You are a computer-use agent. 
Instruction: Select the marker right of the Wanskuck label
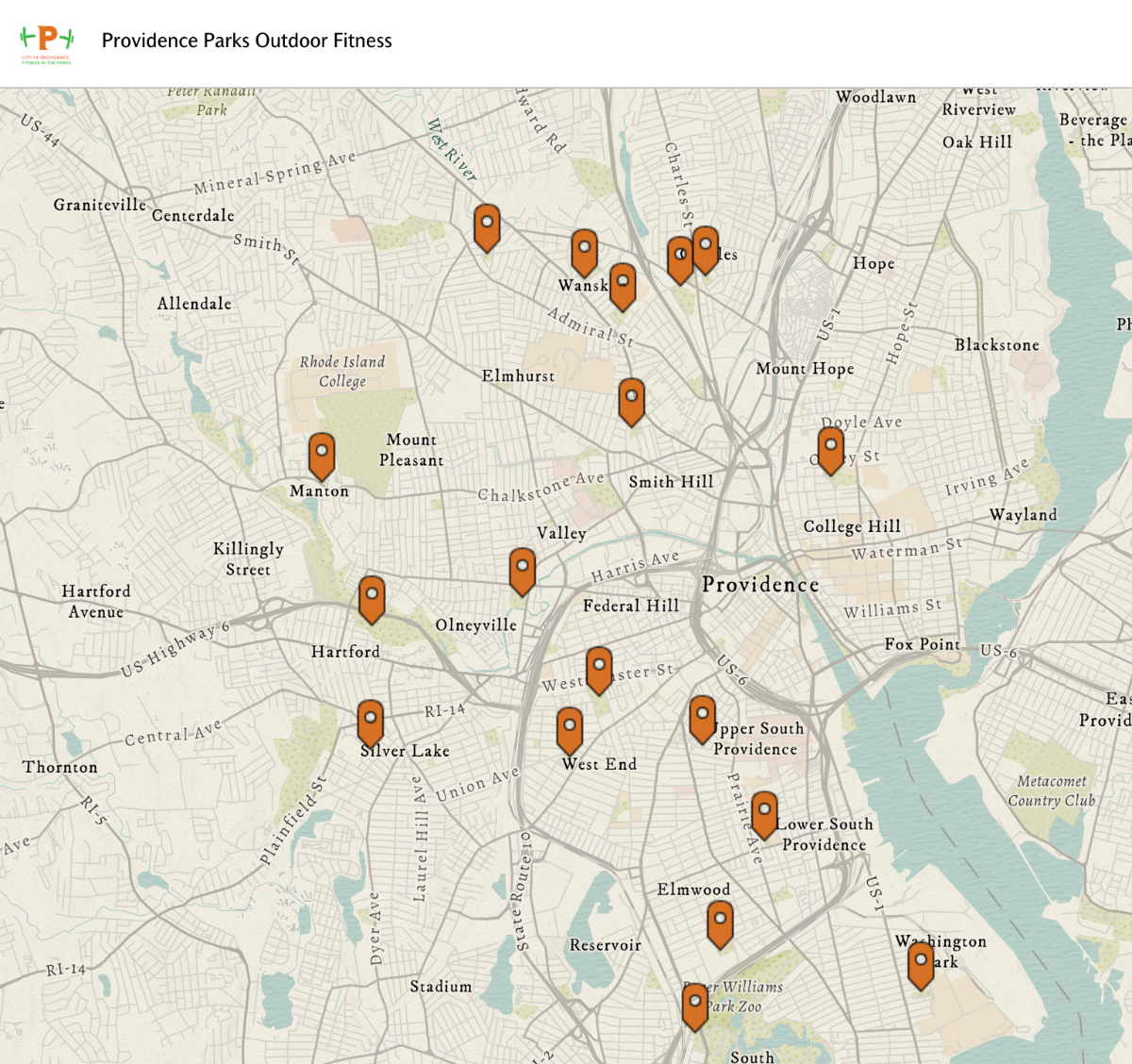tap(623, 287)
